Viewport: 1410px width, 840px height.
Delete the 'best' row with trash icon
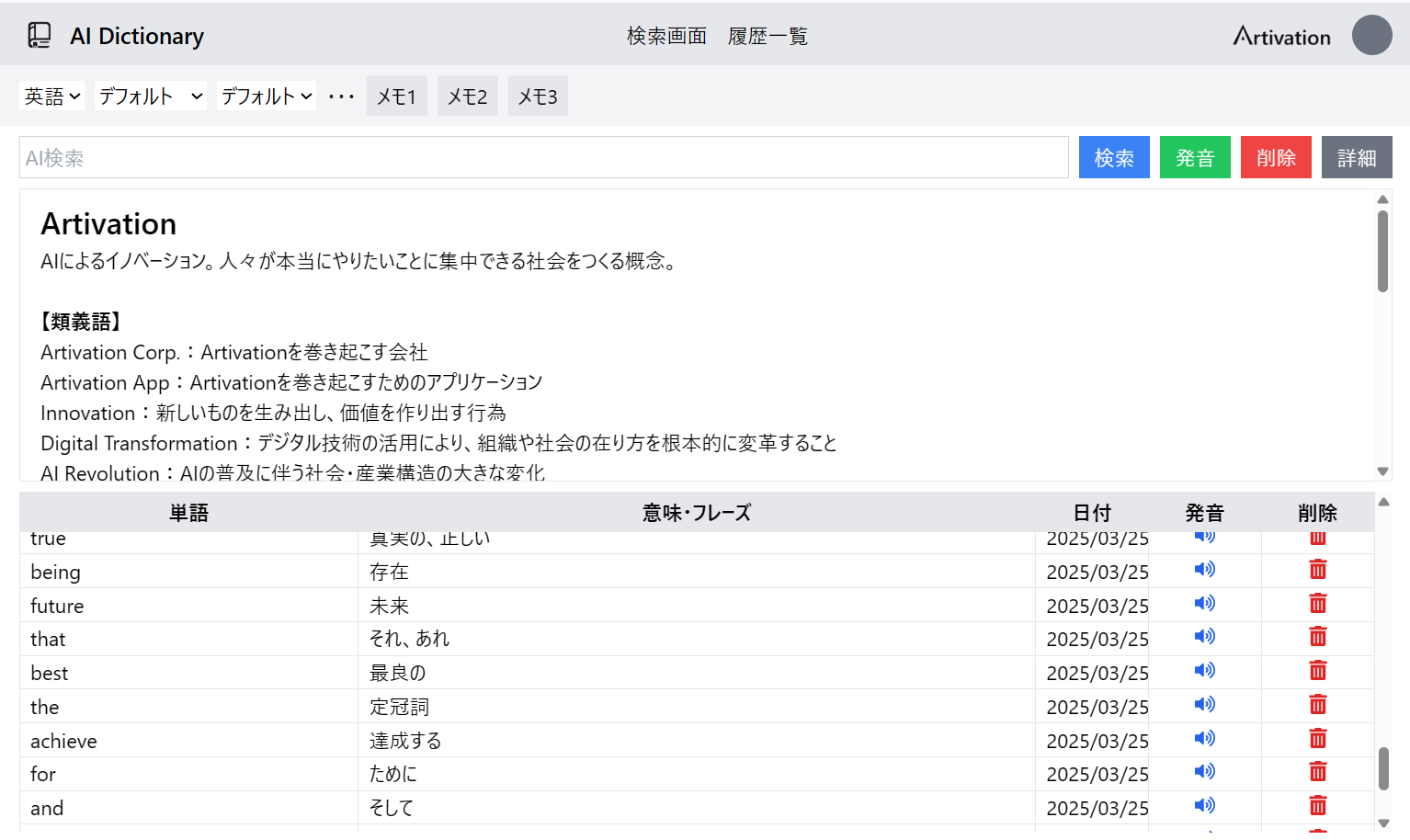(x=1318, y=671)
